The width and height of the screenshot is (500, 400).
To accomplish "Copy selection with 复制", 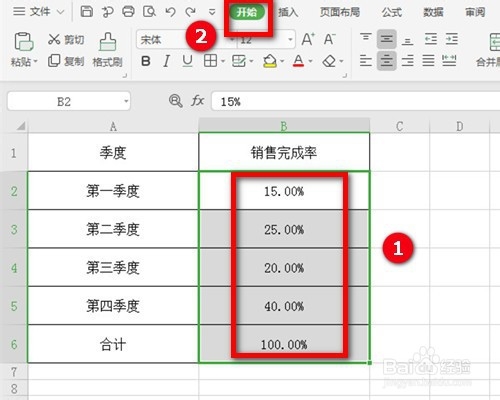I will [x=66, y=61].
